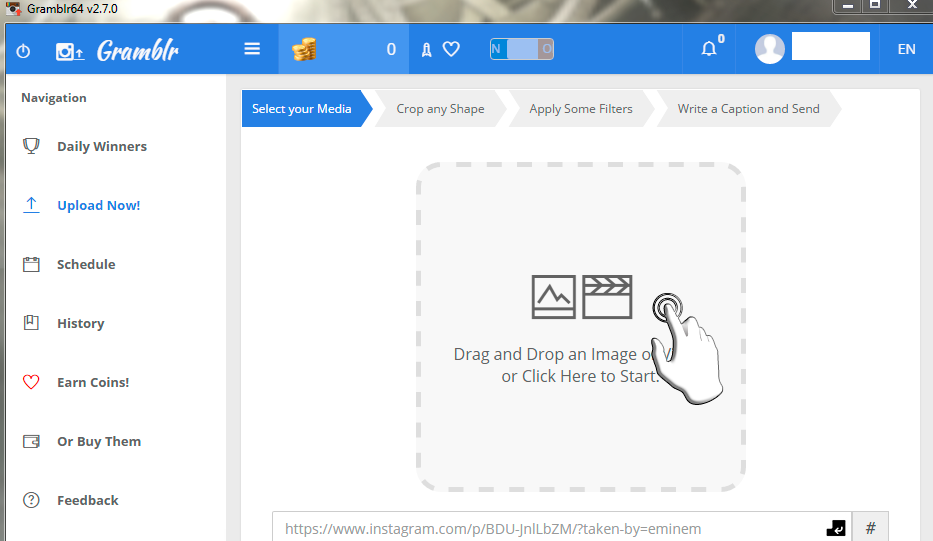The width and height of the screenshot is (933, 541).
Task: Click the calendar Schedule icon
Action: [x=31, y=264]
